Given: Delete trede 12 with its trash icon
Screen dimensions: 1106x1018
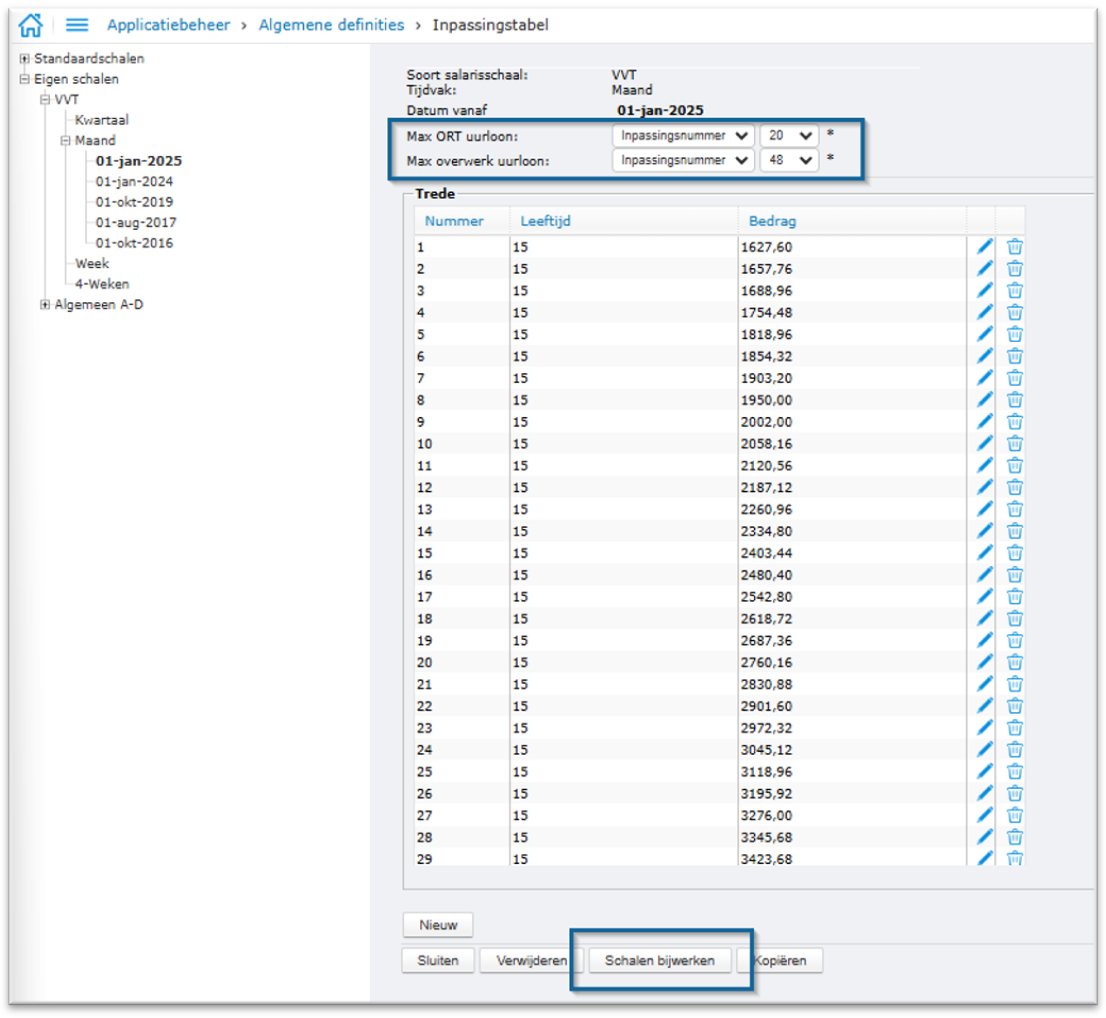Looking at the screenshot, I should point(1015,487).
